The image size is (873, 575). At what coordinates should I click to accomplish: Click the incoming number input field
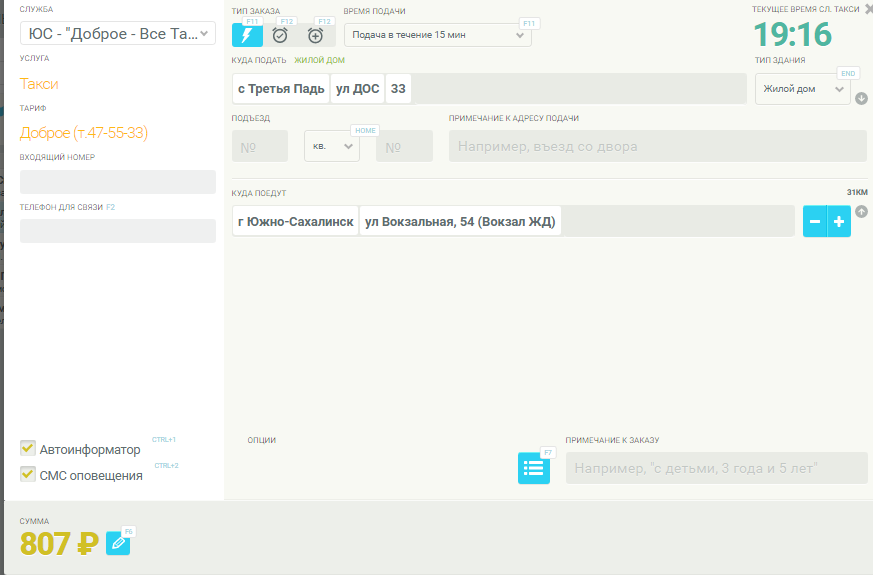point(117,182)
